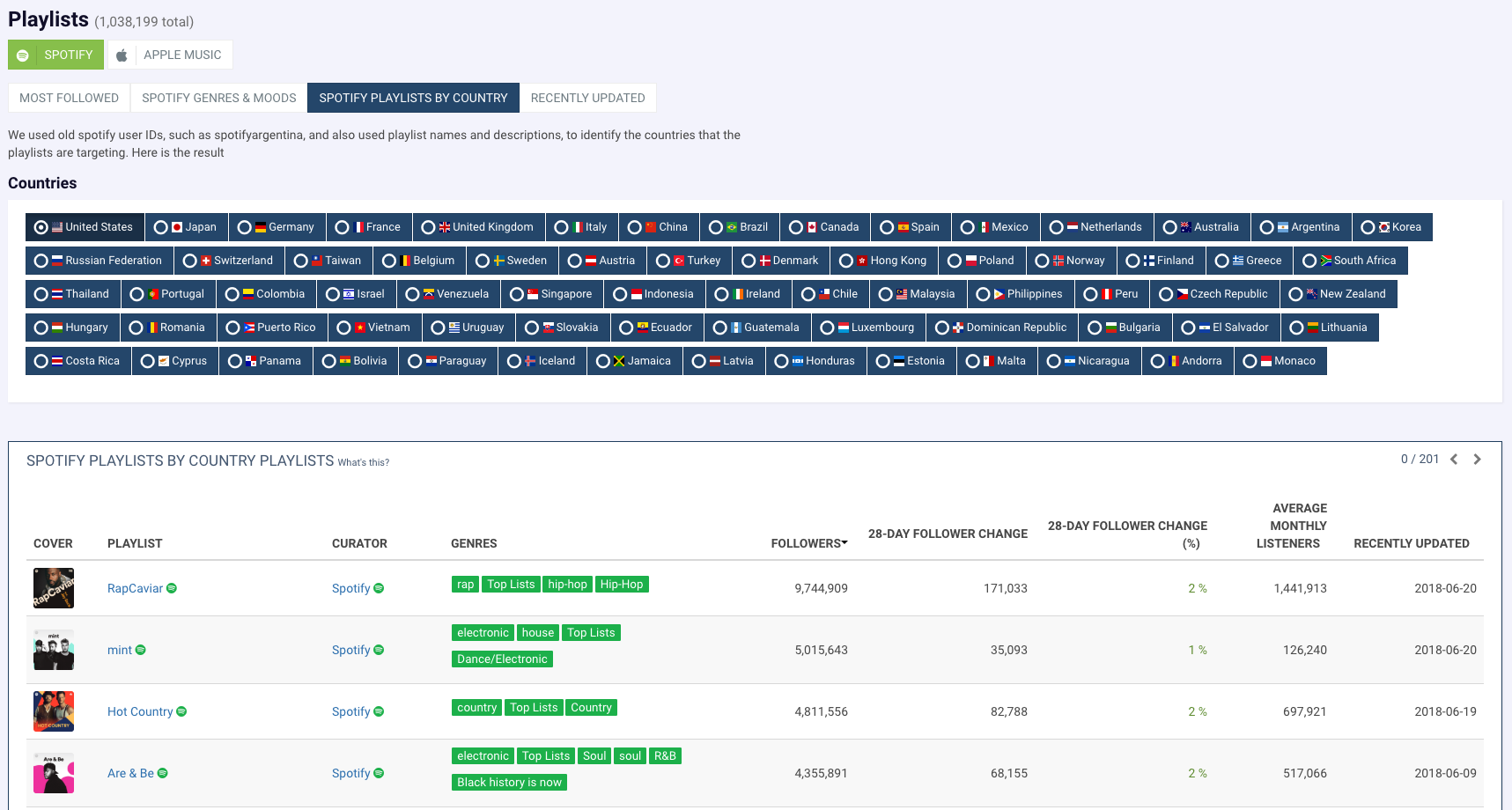Select Korea country option
The height and width of the screenshot is (810, 1512).
1392,227
